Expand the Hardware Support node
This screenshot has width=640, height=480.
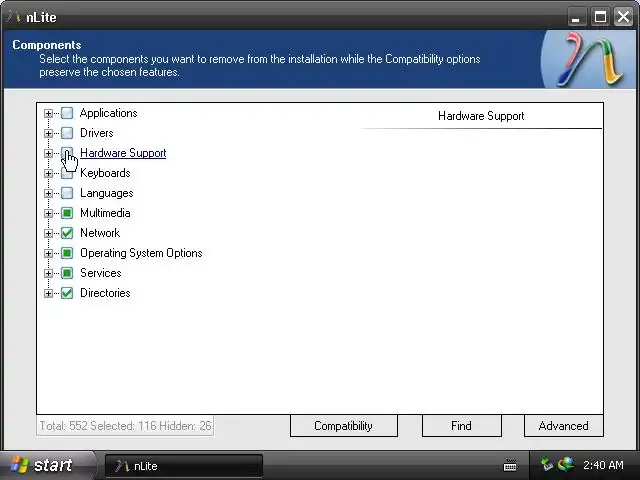click(48, 153)
